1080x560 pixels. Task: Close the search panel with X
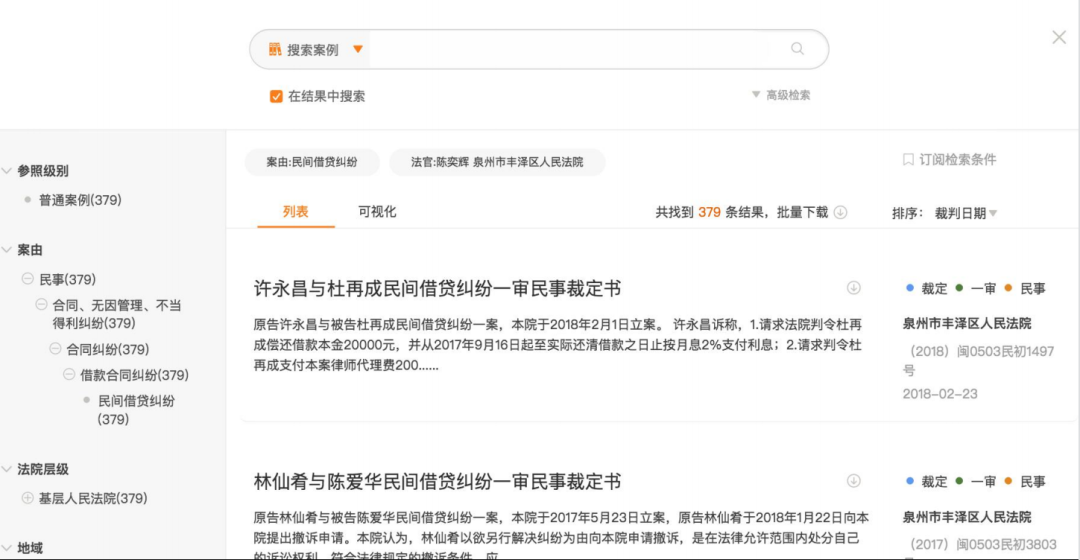tap(1059, 38)
